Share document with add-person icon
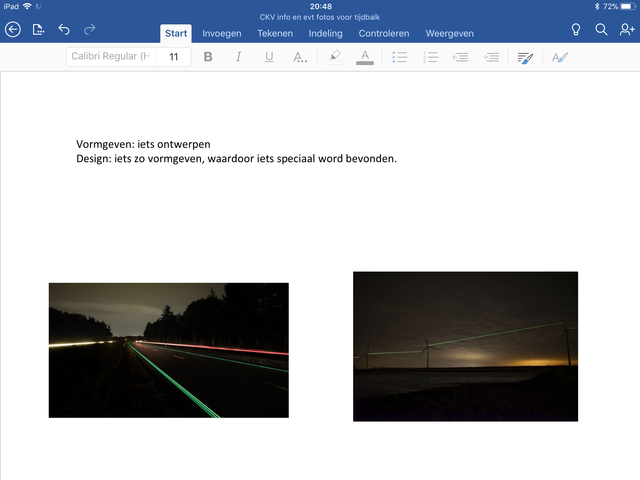Image resolution: width=640 pixels, height=480 pixels. (627, 30)
